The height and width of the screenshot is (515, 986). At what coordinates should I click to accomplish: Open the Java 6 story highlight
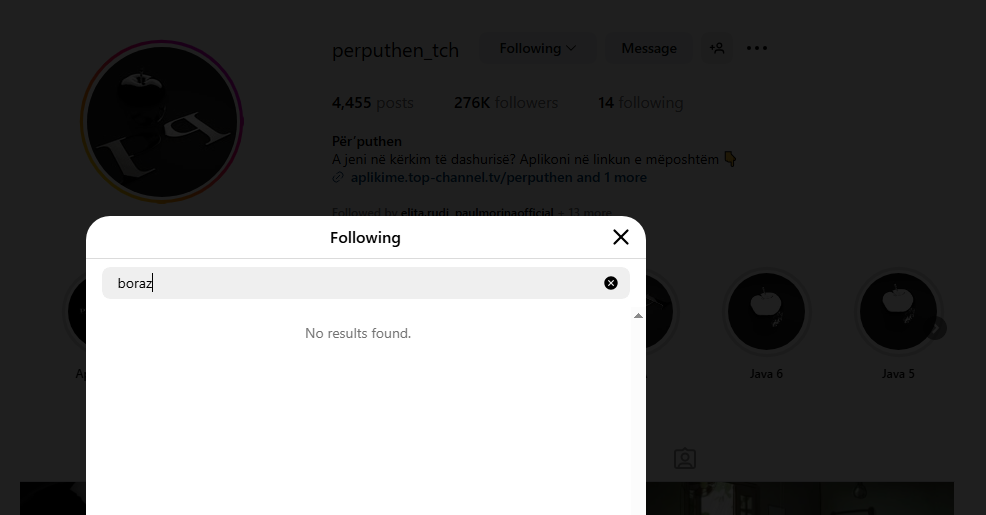pyautogui.click(x=766, y=313)
